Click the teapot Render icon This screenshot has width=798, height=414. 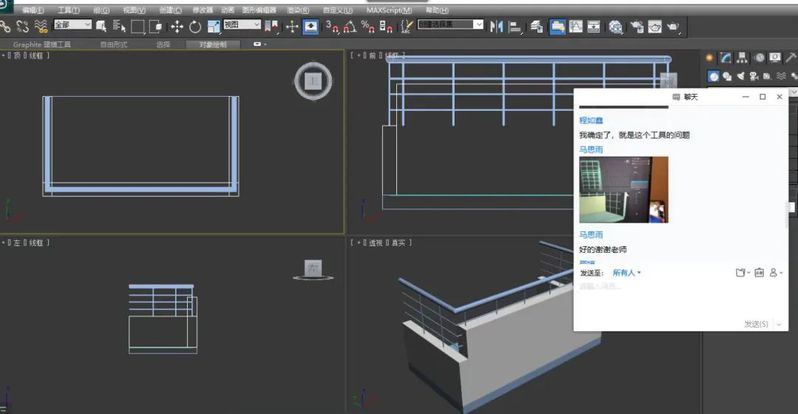click(673, 27)
